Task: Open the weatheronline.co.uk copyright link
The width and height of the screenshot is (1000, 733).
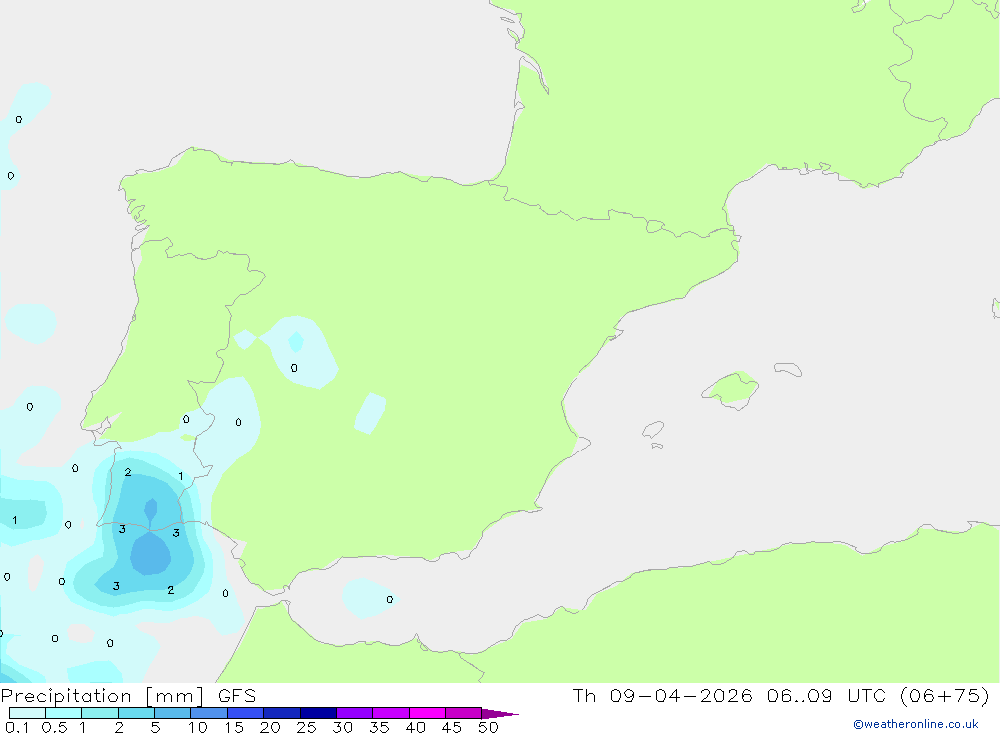Action: click(915, 724)
